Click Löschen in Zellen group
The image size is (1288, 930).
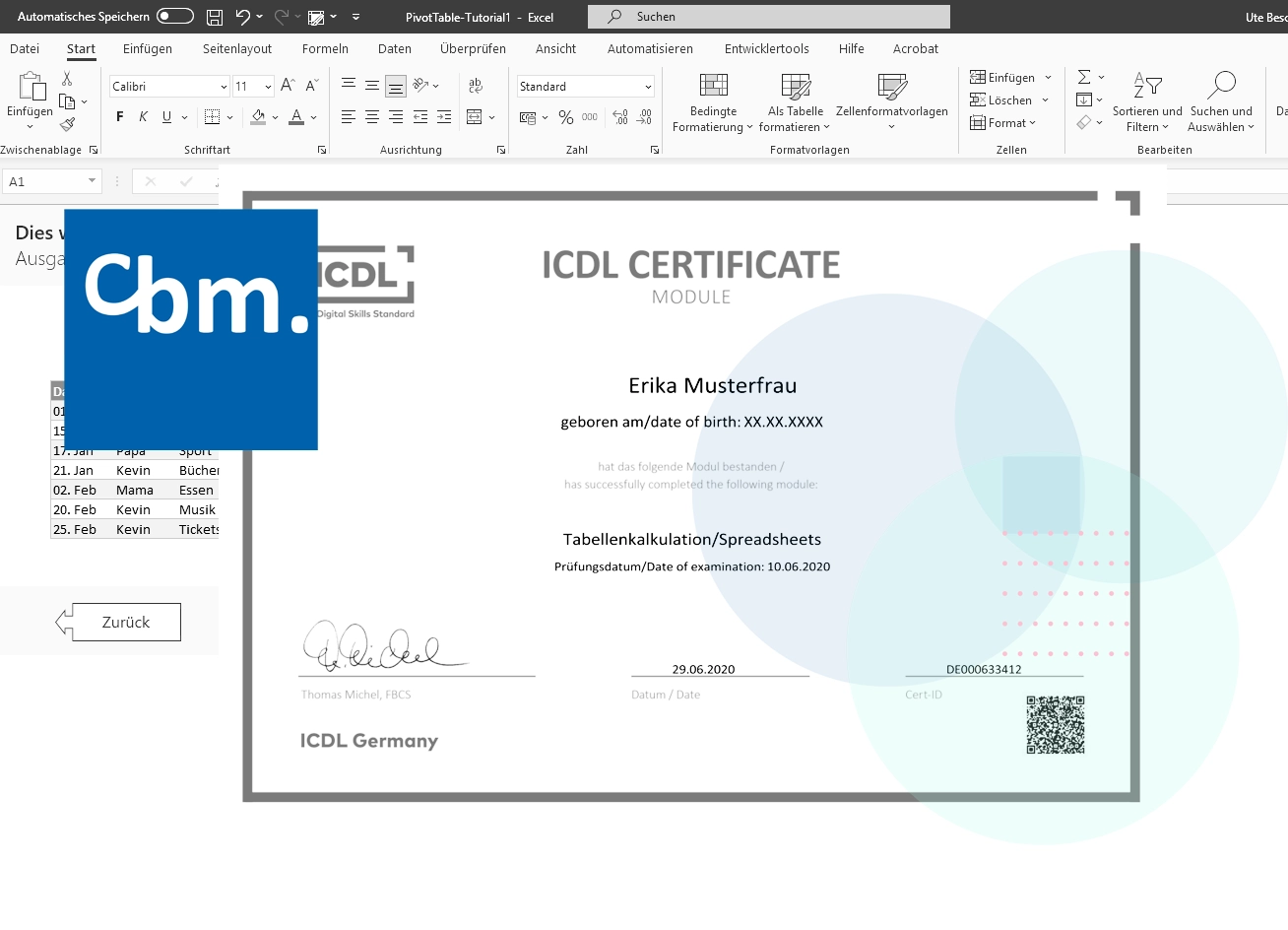click(1009, 100)
